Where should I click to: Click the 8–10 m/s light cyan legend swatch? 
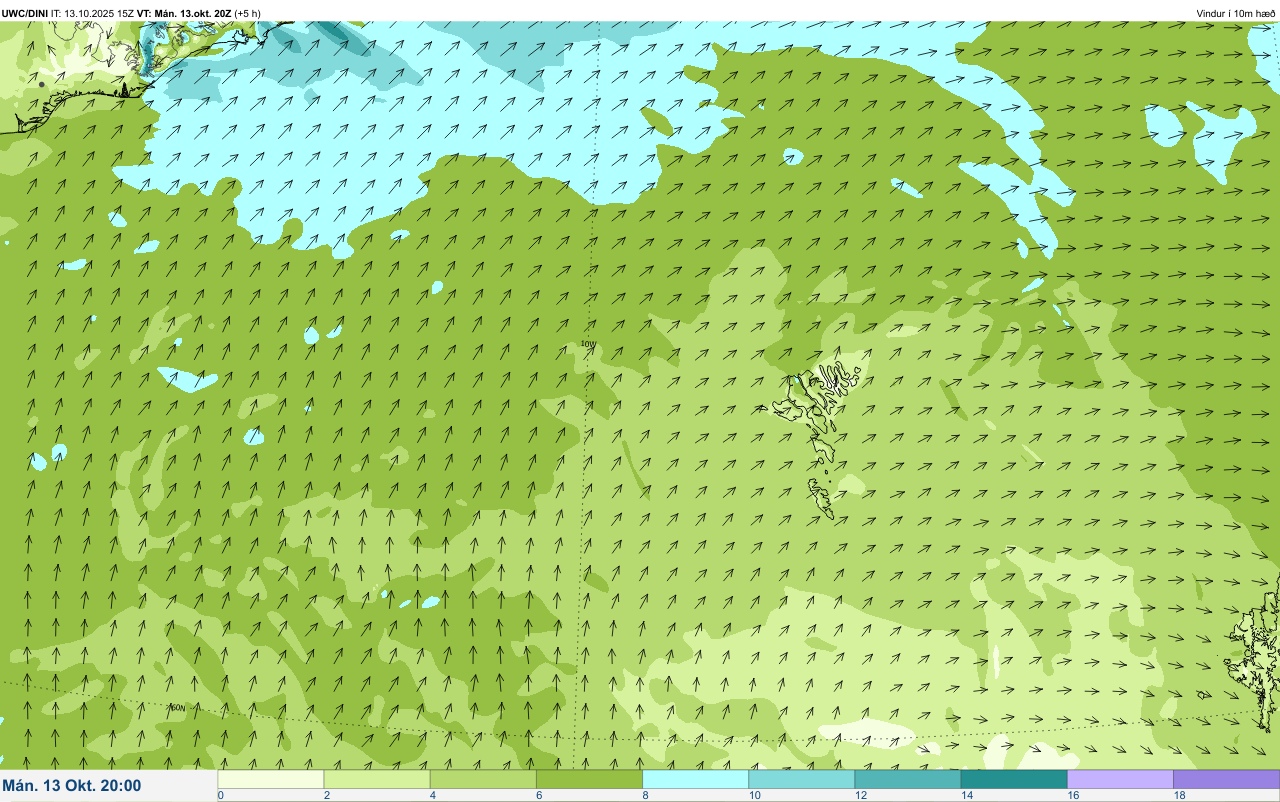click(695, 779)
